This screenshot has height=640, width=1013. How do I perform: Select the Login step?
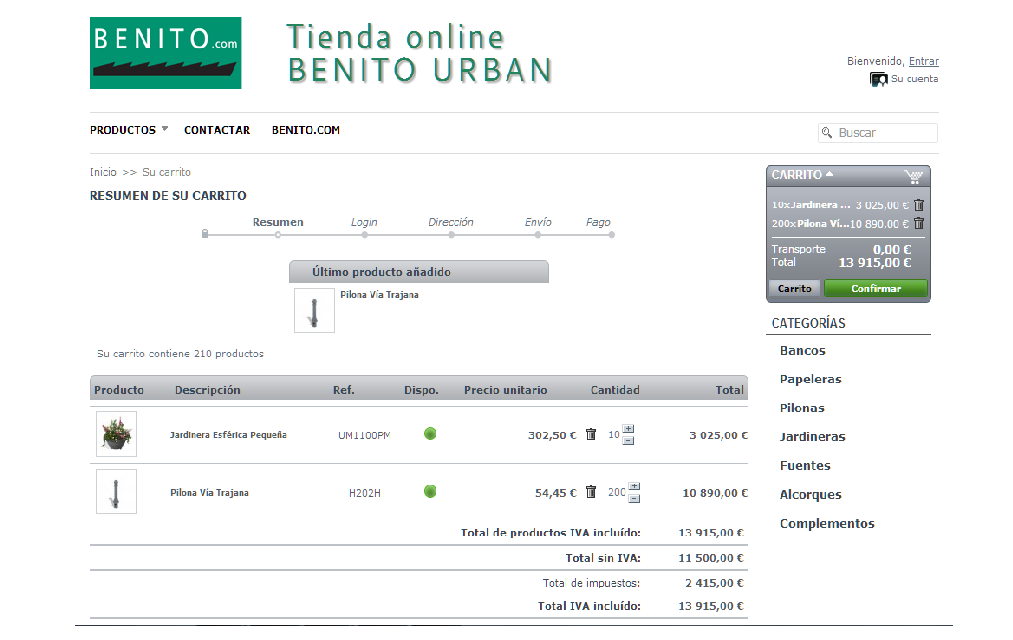364,222
